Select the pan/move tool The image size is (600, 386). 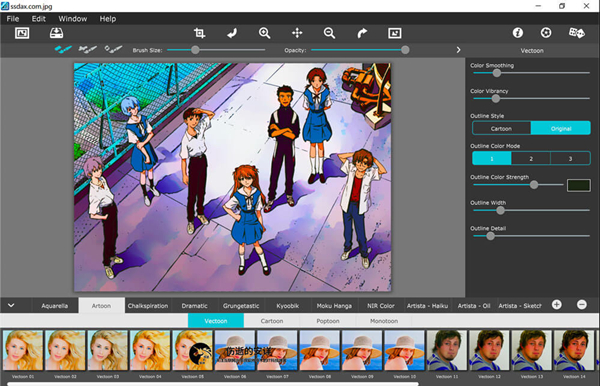pos(297,33)
